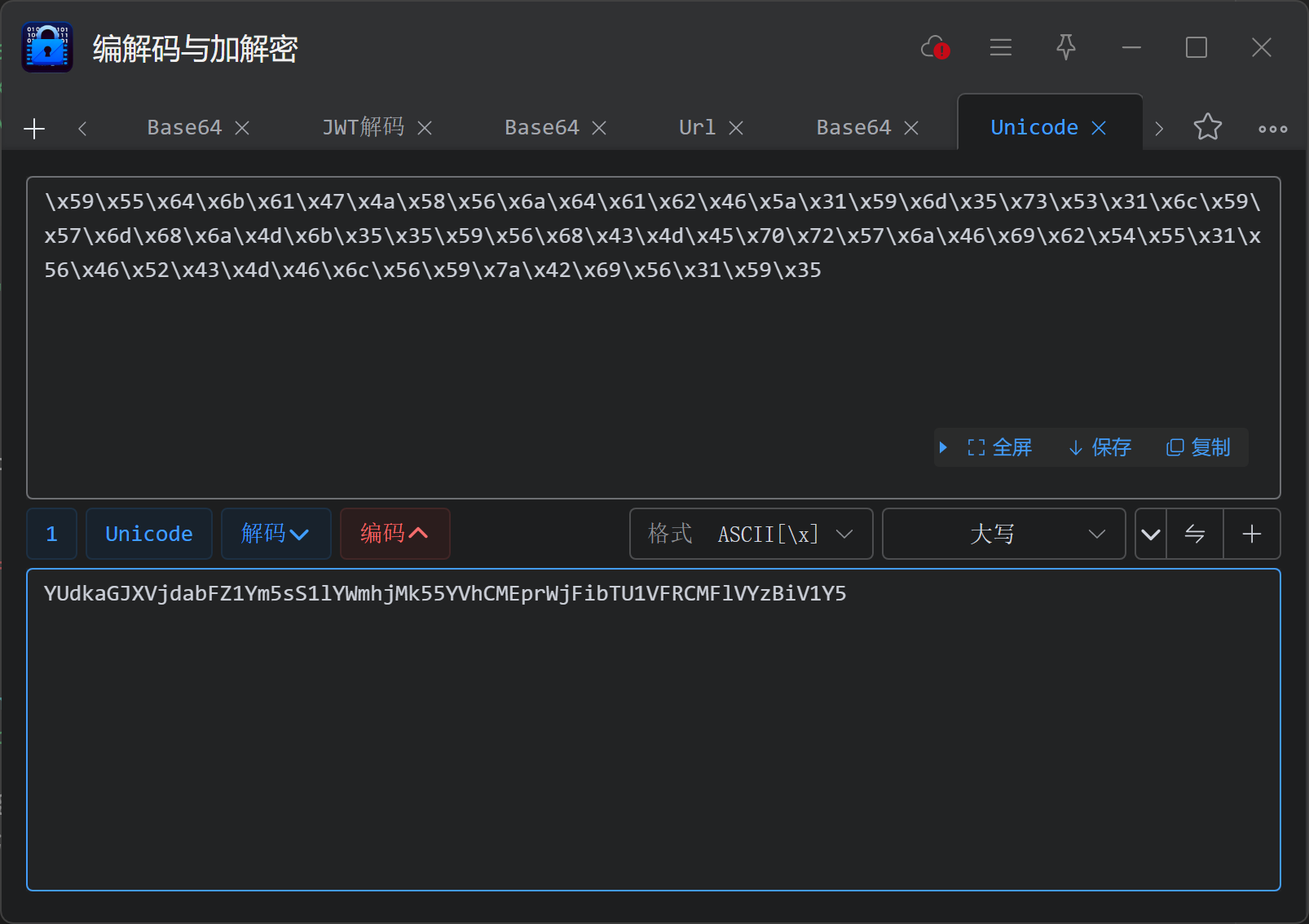
Task: Swap input and output with exchange icon
Action: click(x=1194, y=534)
